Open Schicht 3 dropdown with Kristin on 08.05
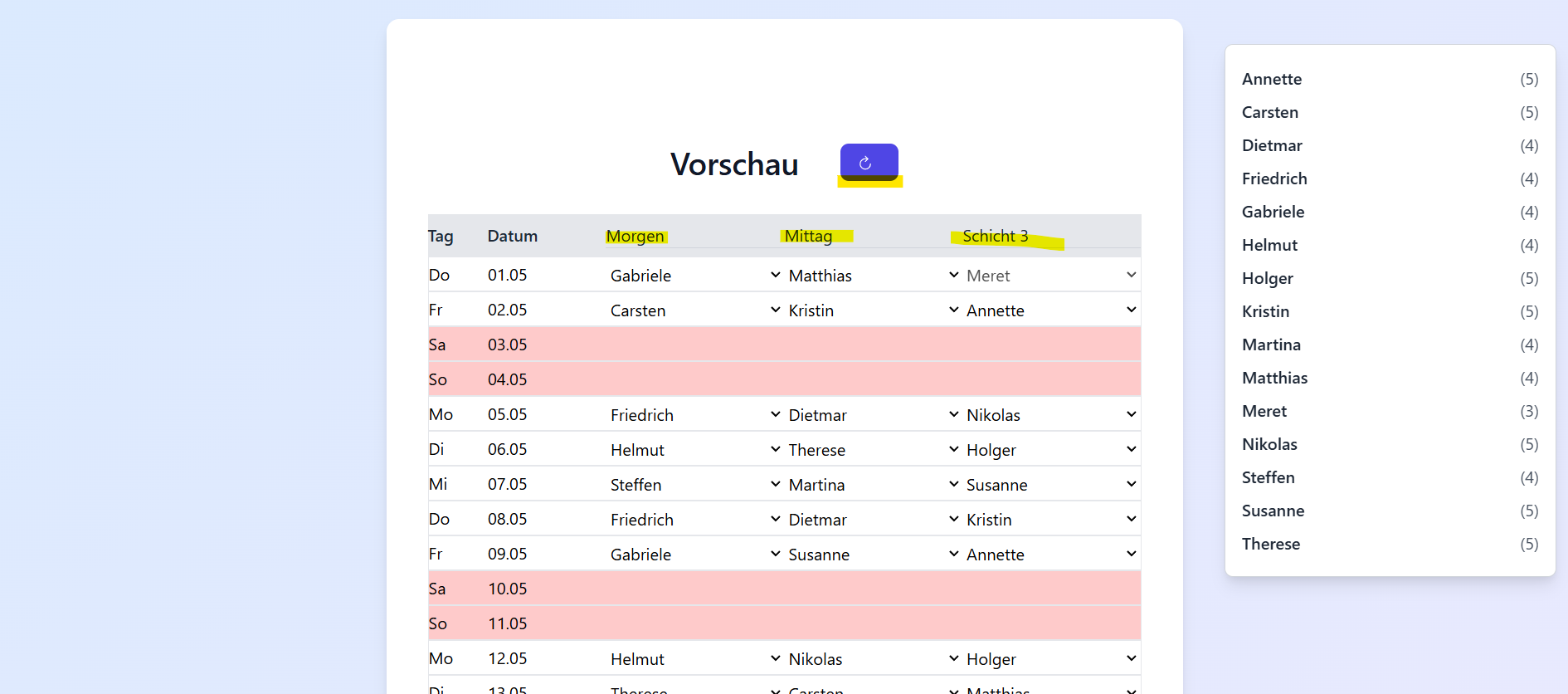Screen dimensions: 1568x694 [1049, 520]
